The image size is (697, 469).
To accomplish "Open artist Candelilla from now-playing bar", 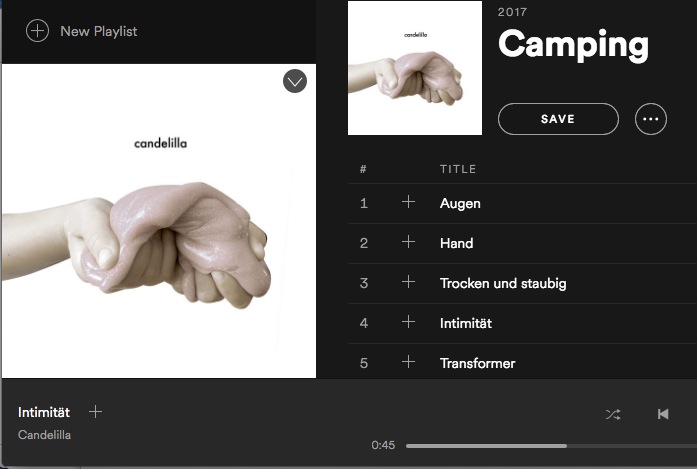I will coord(44,435).
